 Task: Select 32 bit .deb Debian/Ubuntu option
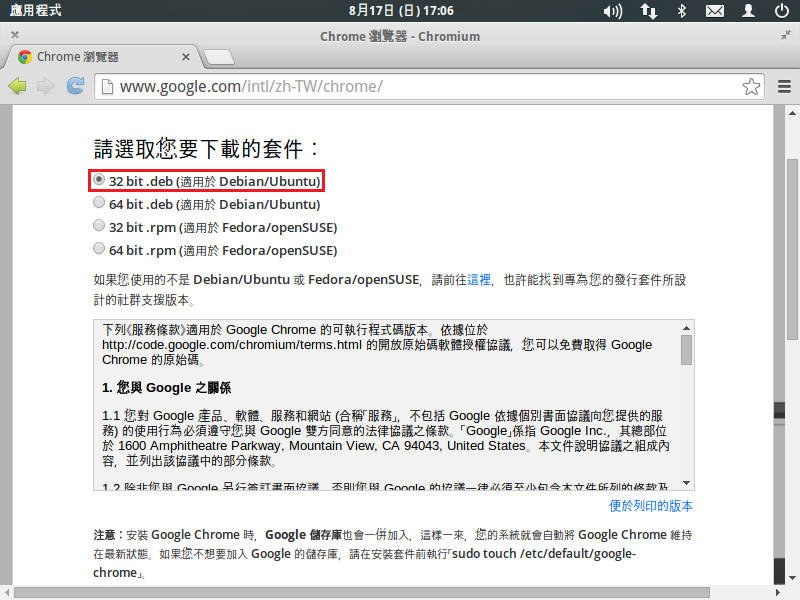tap(99, 180)
